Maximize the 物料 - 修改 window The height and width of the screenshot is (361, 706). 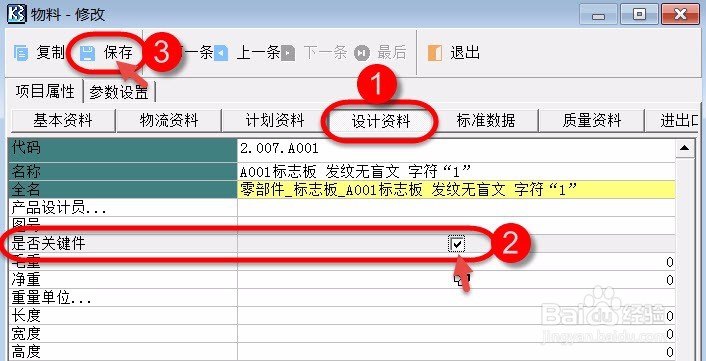(x=639, y=14)
